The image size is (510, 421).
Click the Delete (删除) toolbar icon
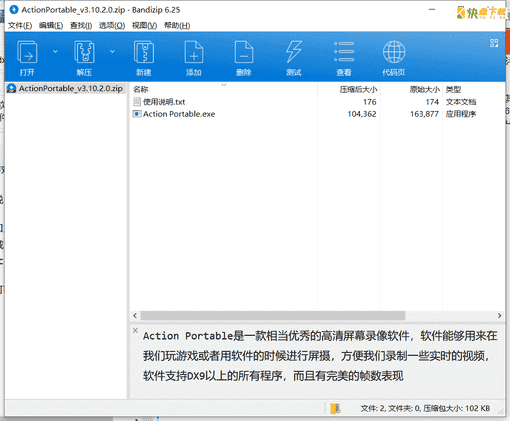pyautogui.click(x=244, y=52)
